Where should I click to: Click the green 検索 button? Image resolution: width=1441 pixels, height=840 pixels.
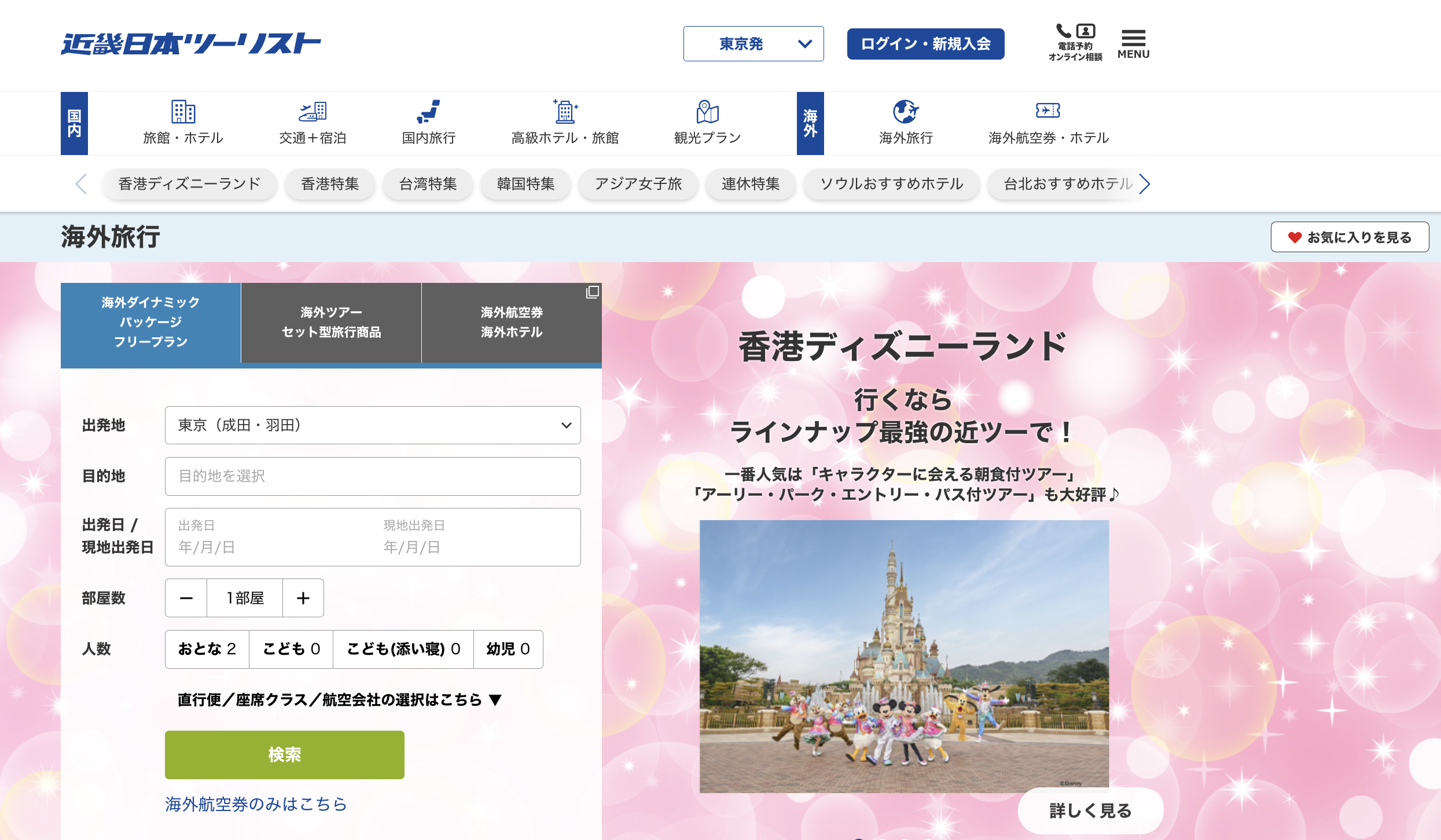(x=284, y=755)
